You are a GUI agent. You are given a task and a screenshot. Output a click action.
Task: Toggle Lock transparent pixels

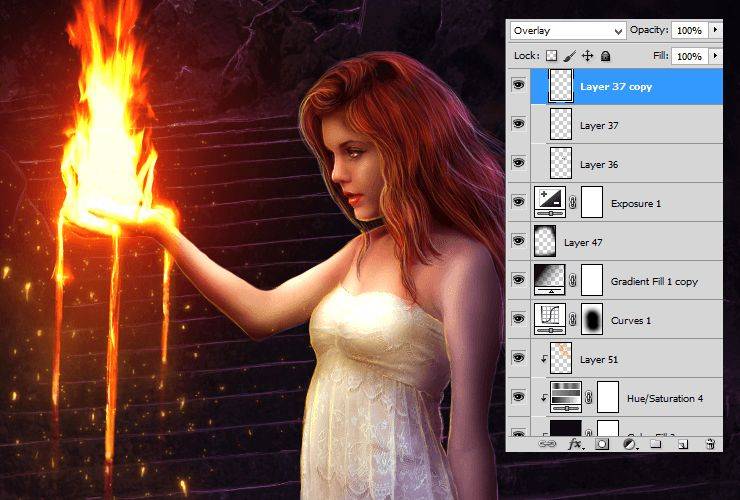(x=551, y=56)
